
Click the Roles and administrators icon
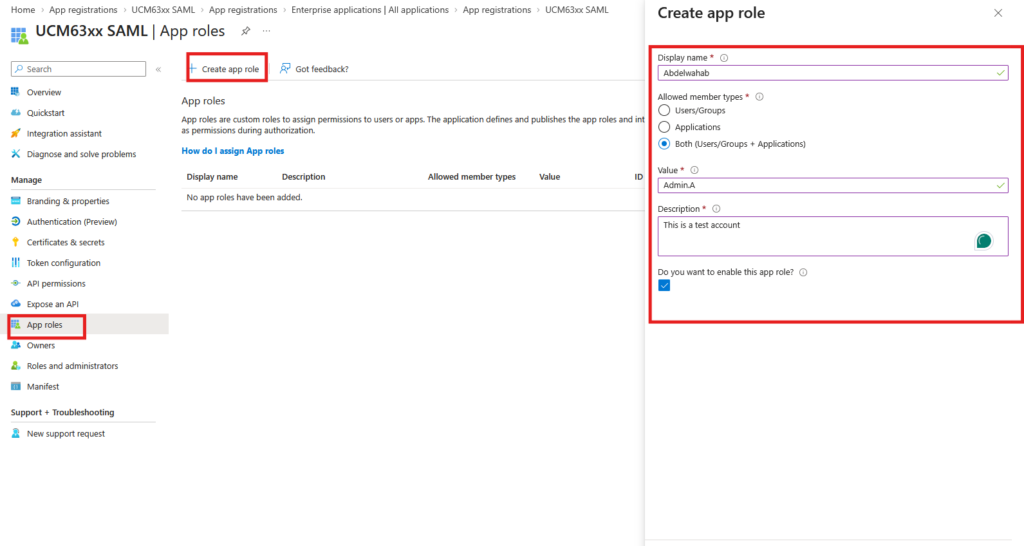15,366
